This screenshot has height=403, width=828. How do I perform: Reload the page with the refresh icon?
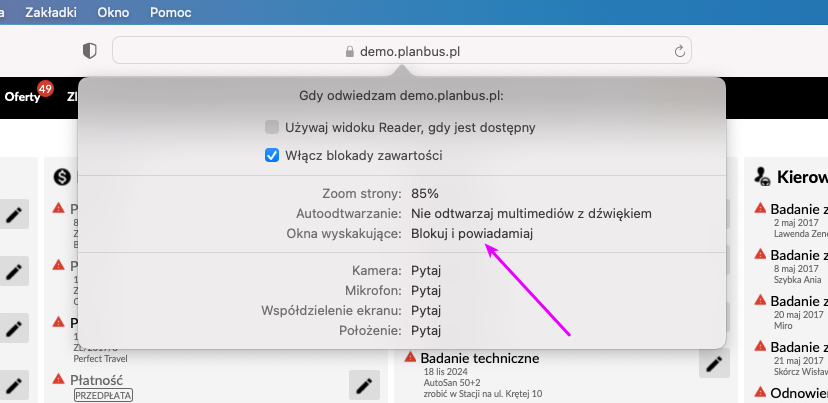(x=679, y=51)
